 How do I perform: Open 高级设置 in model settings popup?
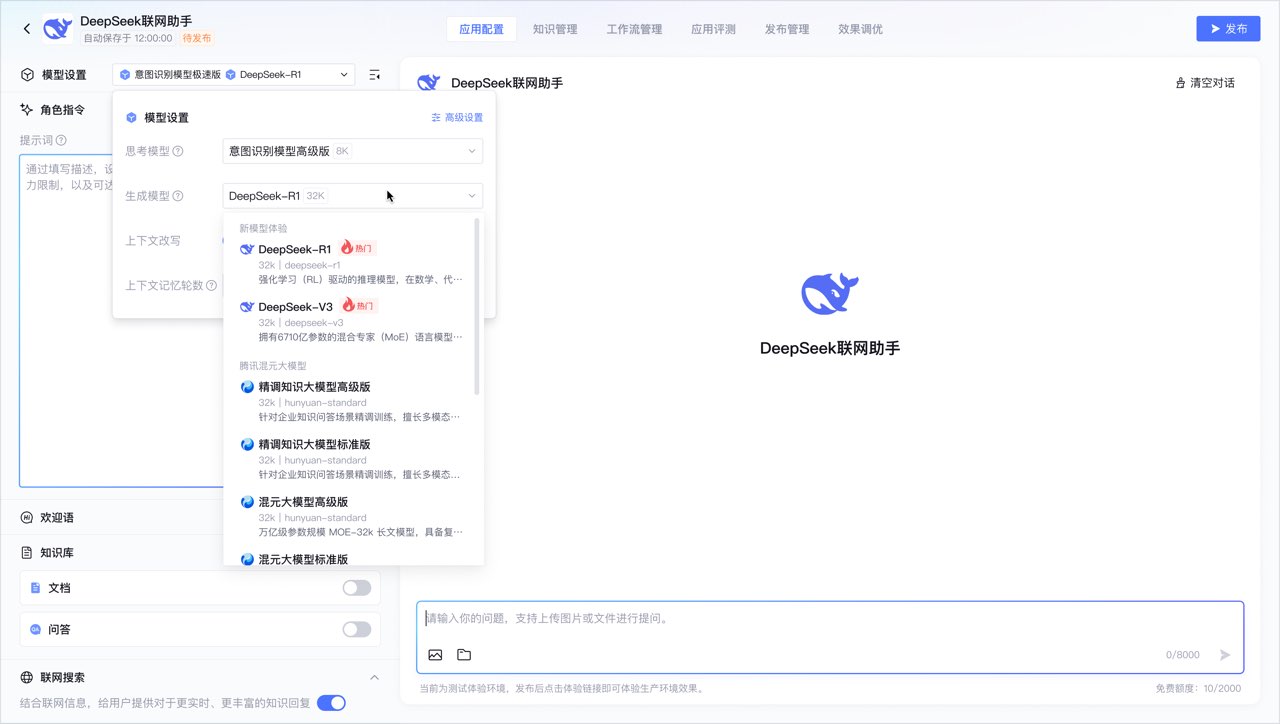point(457,118)
